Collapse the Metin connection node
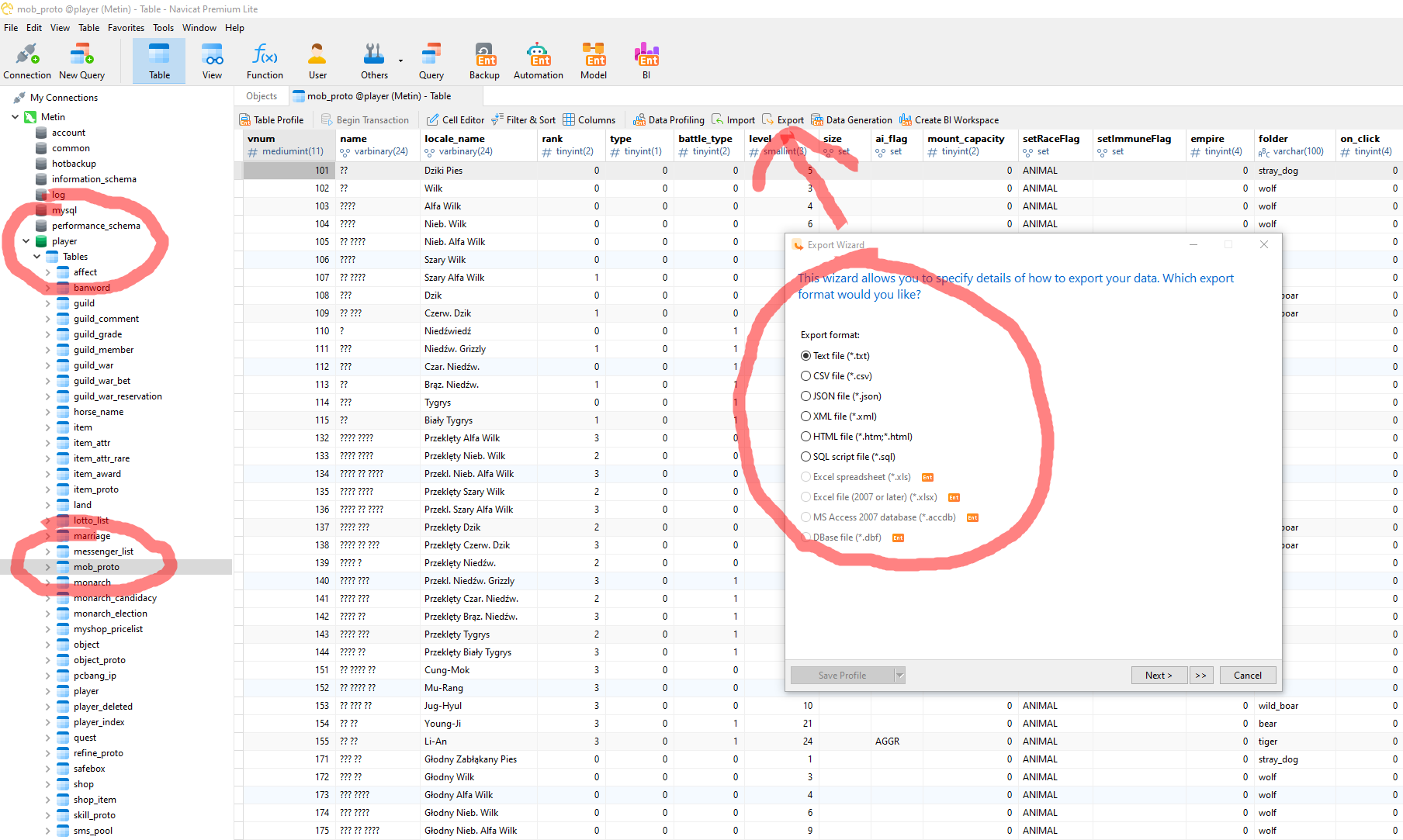 coord(15,117)
